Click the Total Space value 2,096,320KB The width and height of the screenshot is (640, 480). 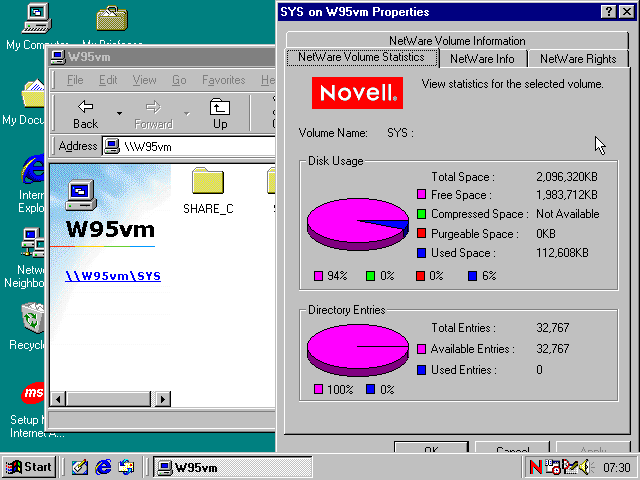[567, 177]
